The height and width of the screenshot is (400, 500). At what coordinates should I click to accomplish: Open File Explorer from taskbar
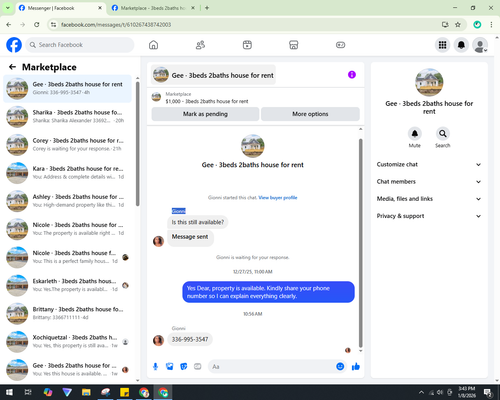86,392
